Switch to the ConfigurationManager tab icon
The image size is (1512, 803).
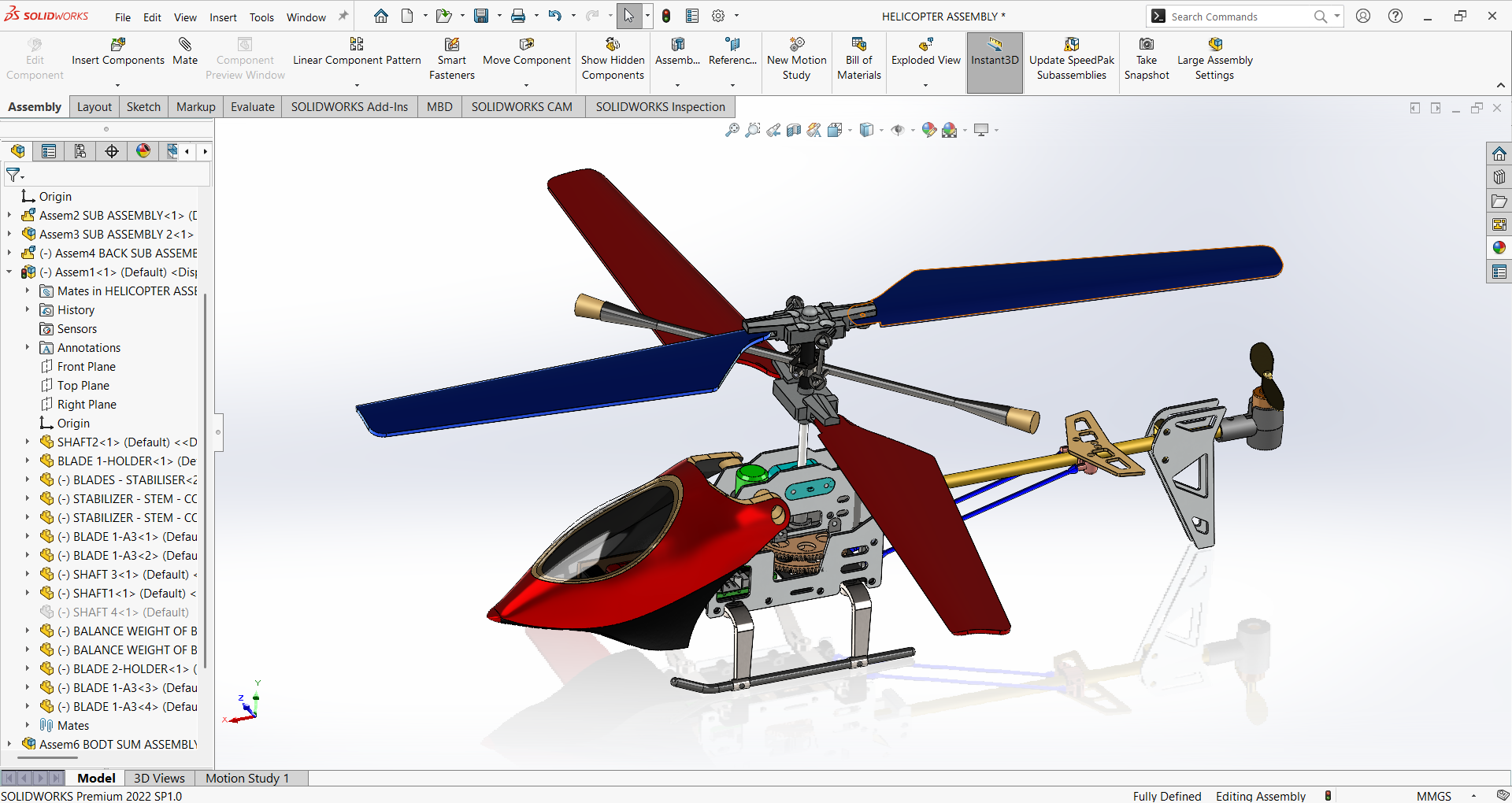tap(80, 151)
